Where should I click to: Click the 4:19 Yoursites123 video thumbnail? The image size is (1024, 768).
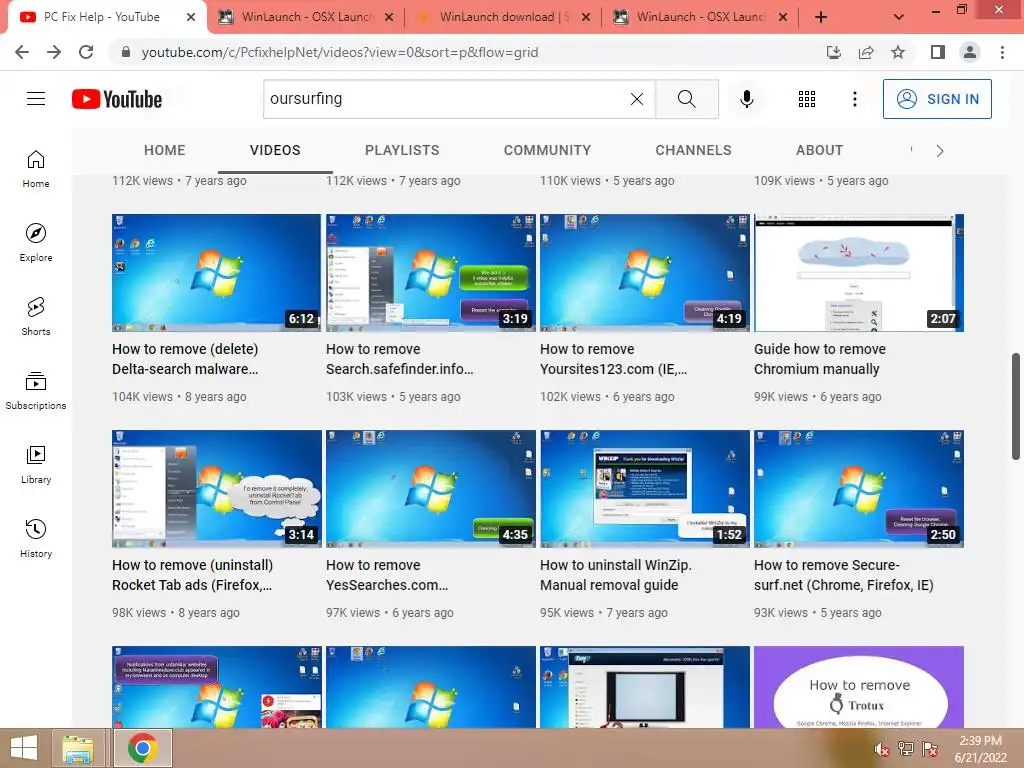(645, 273)
